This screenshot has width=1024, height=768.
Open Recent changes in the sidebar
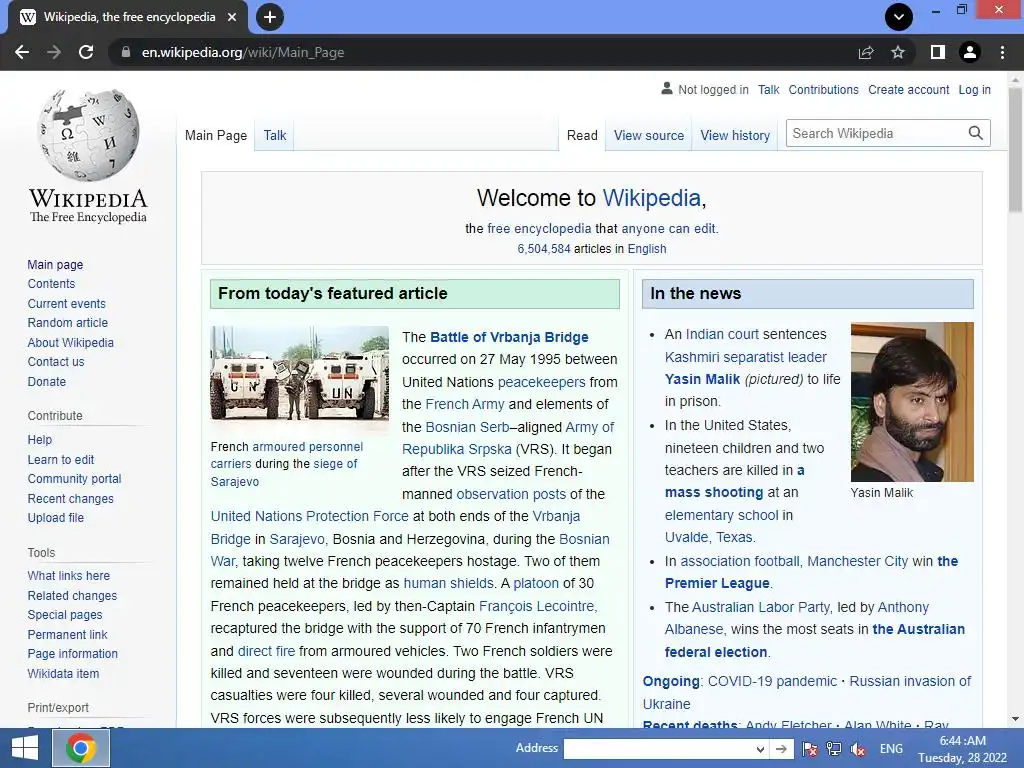coord(71,498)
